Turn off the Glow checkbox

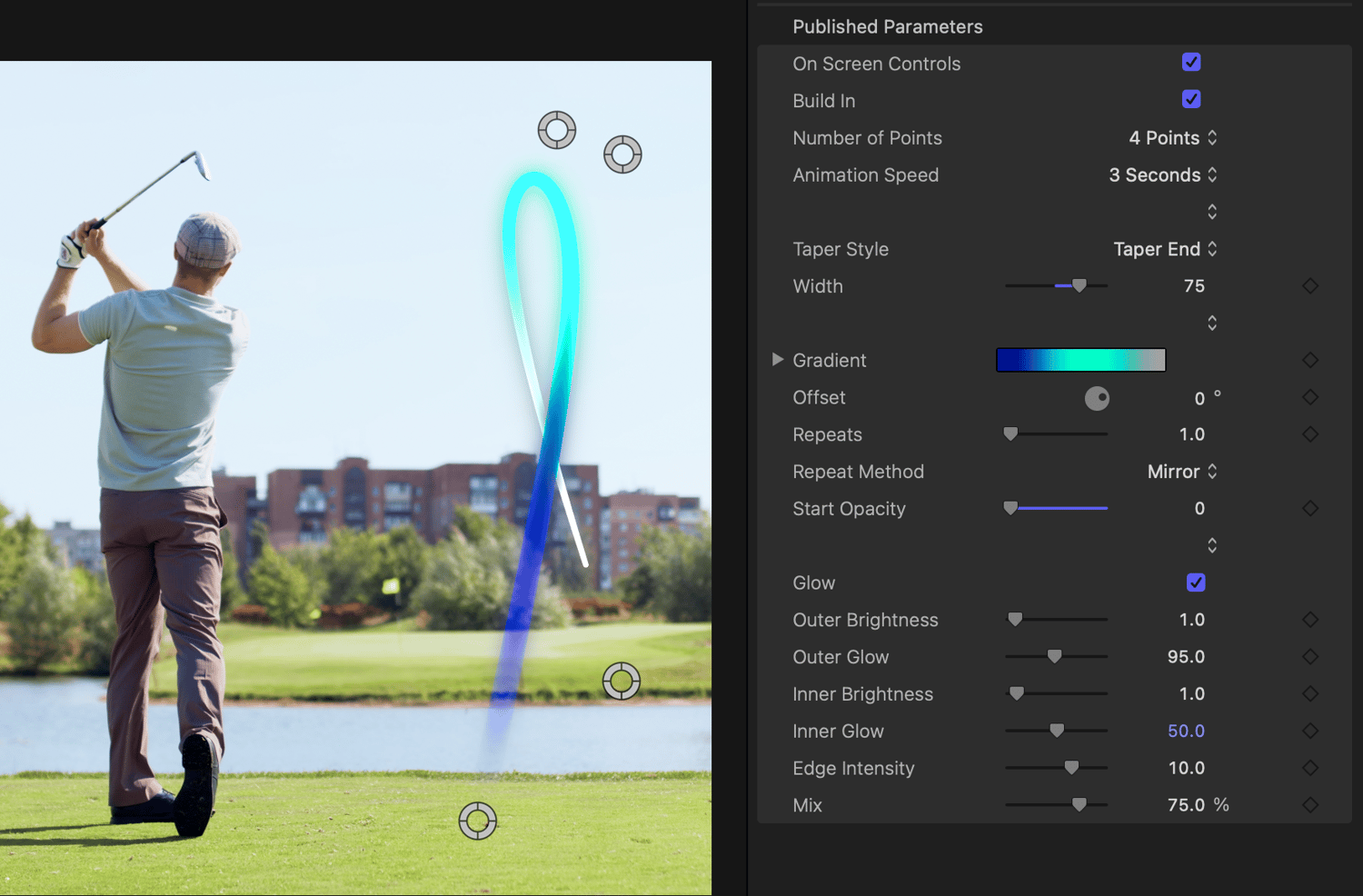(1196, 582)
